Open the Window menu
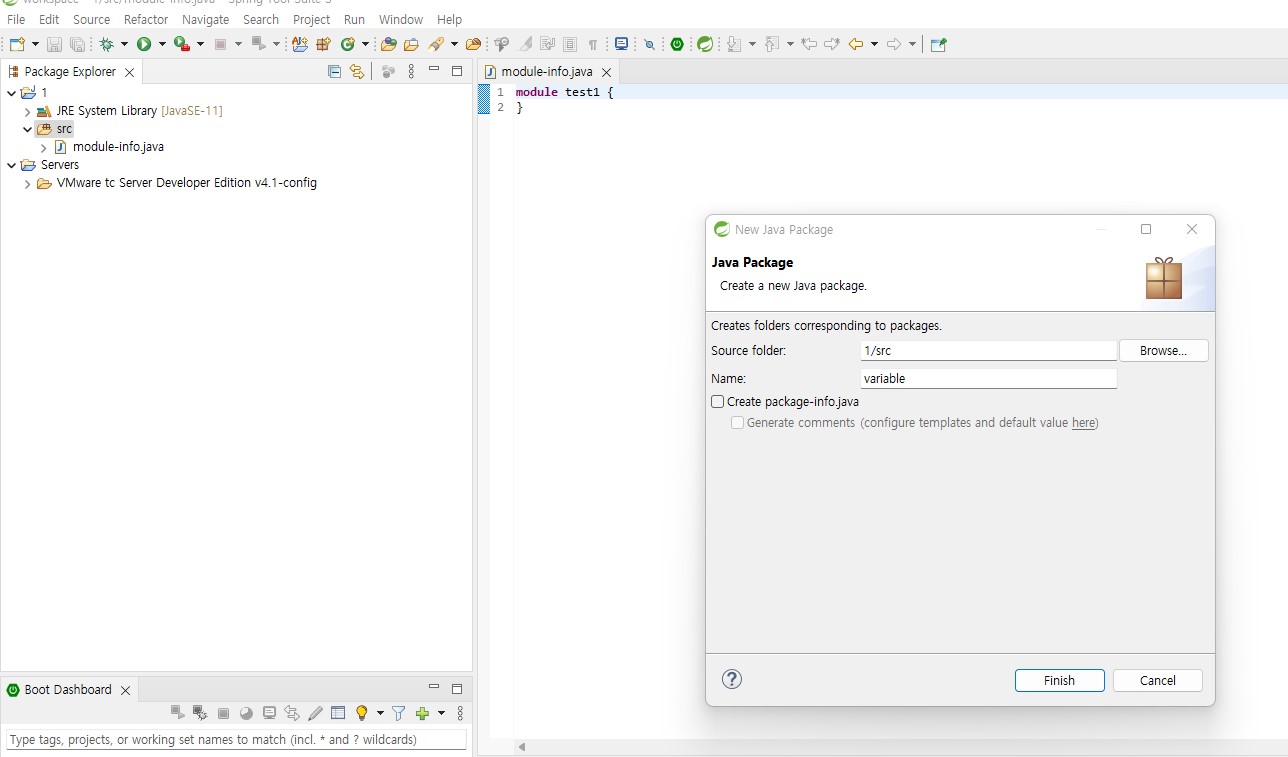1288x757 pixels. click(401, 19)
